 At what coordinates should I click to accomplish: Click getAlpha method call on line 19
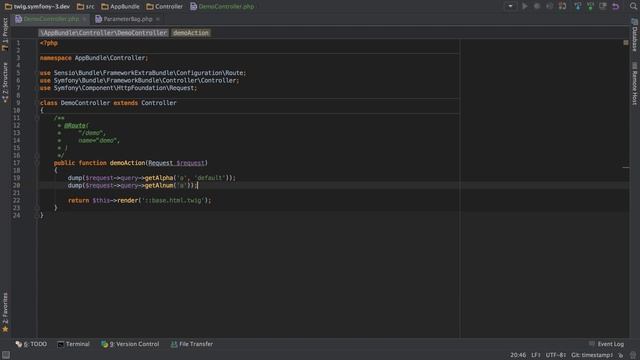point(159,178)
